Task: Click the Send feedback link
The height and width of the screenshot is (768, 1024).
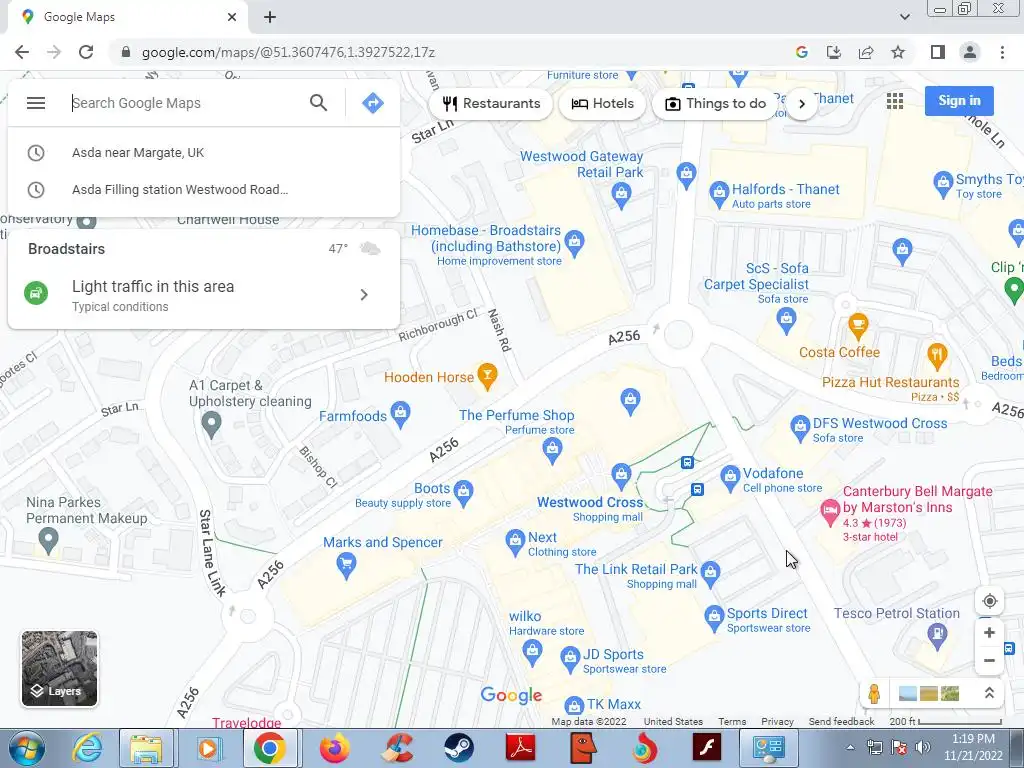Action: point(841,722)
